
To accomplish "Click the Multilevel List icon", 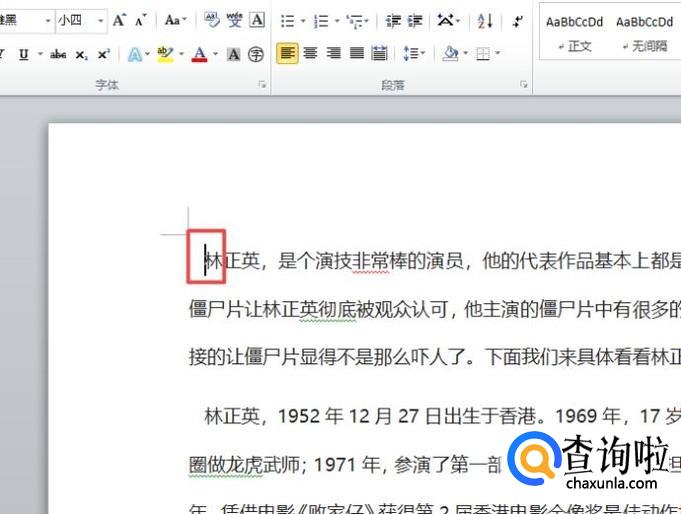I will [355, 21].
